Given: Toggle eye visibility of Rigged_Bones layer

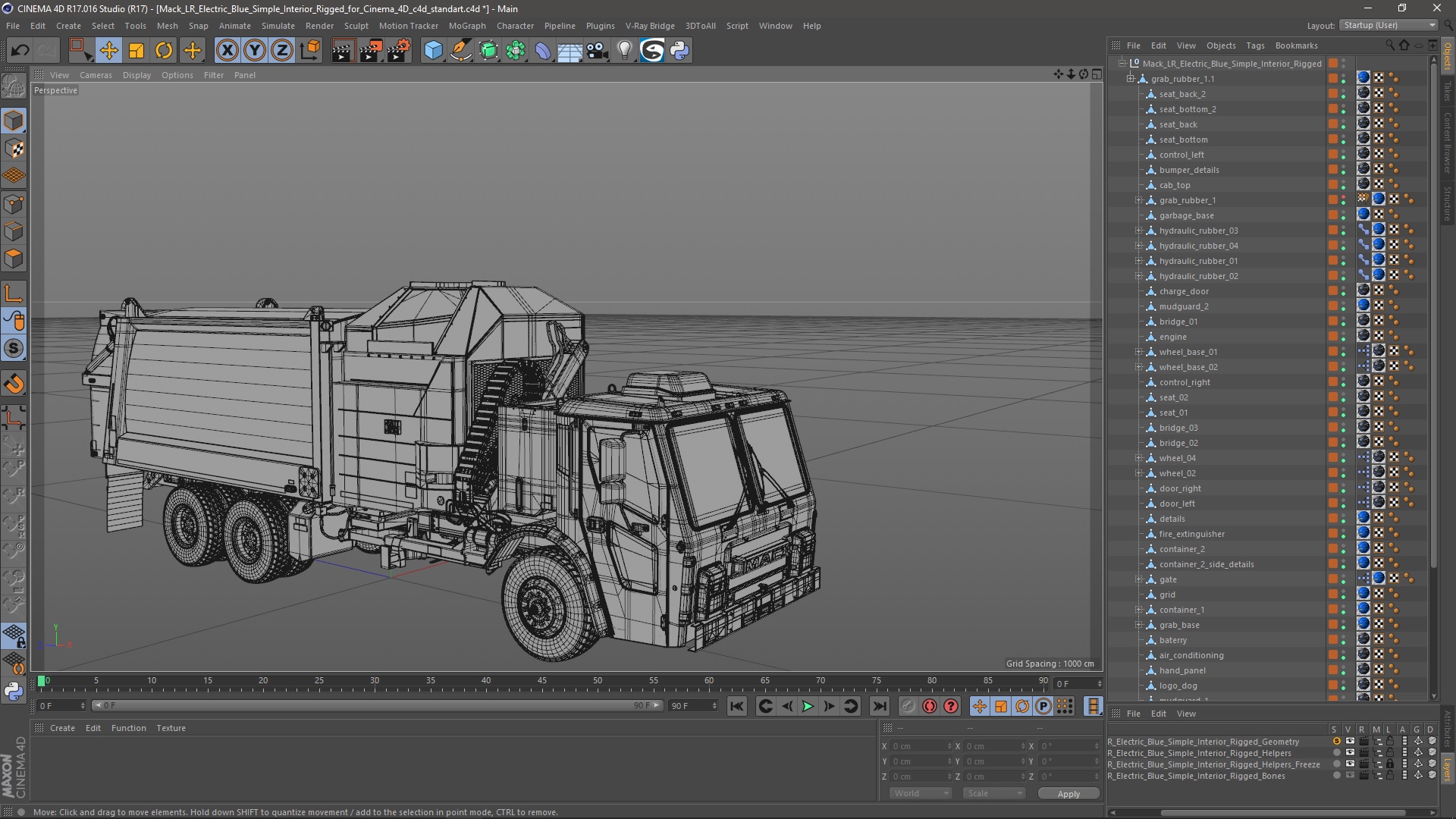Looking at the screenshot, I should 1350,776.
